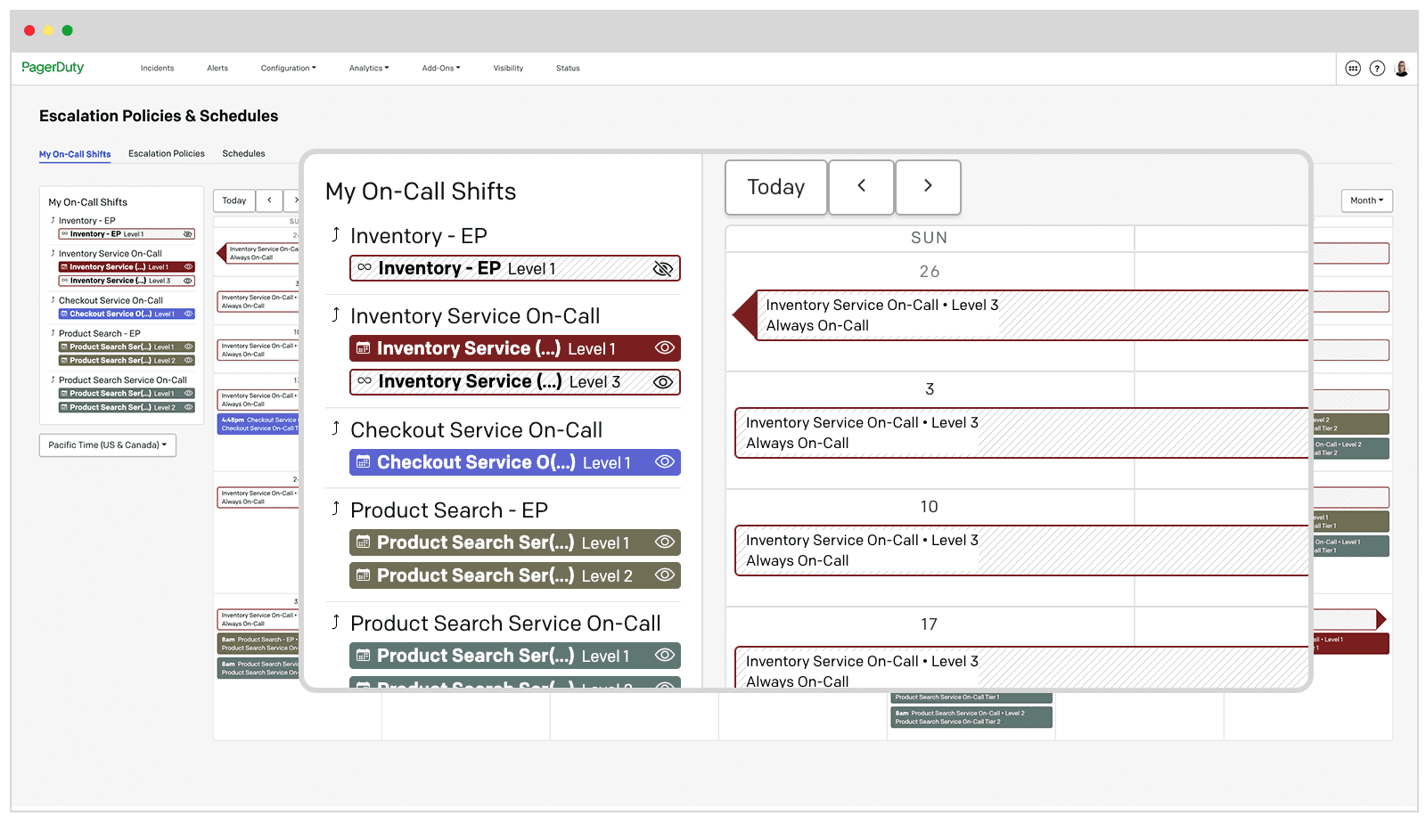
Task: Click the infinity icon on Inventory - EP Level 1
Action: tap(365, 268)
